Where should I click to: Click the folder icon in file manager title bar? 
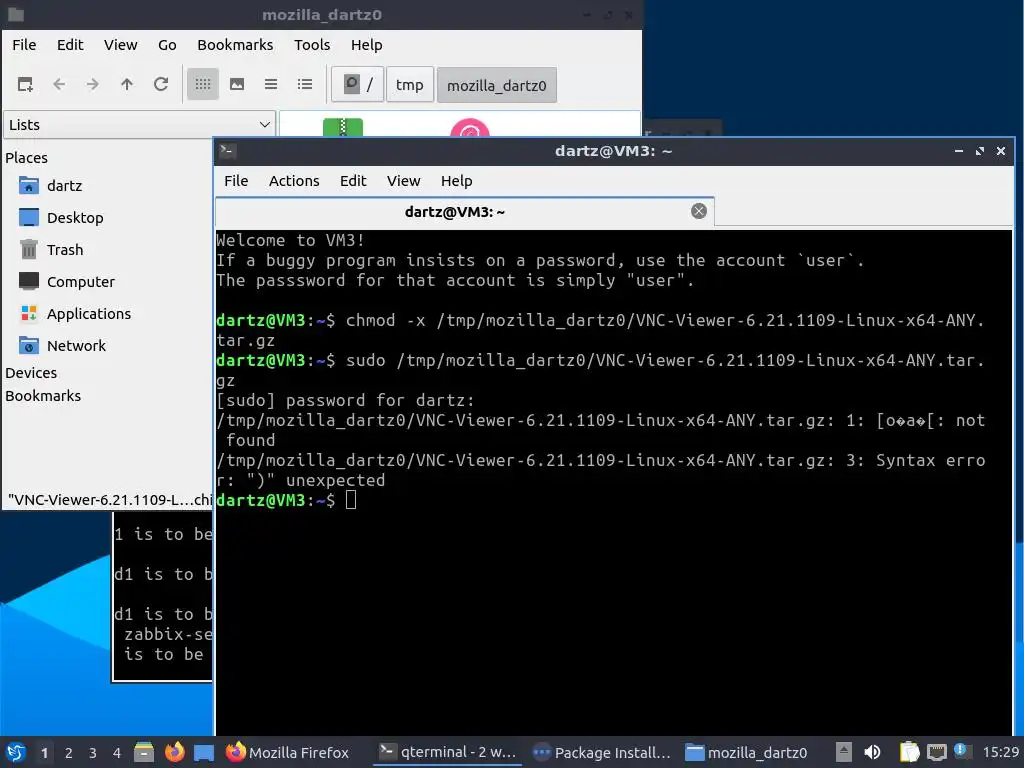click(16, 14)
